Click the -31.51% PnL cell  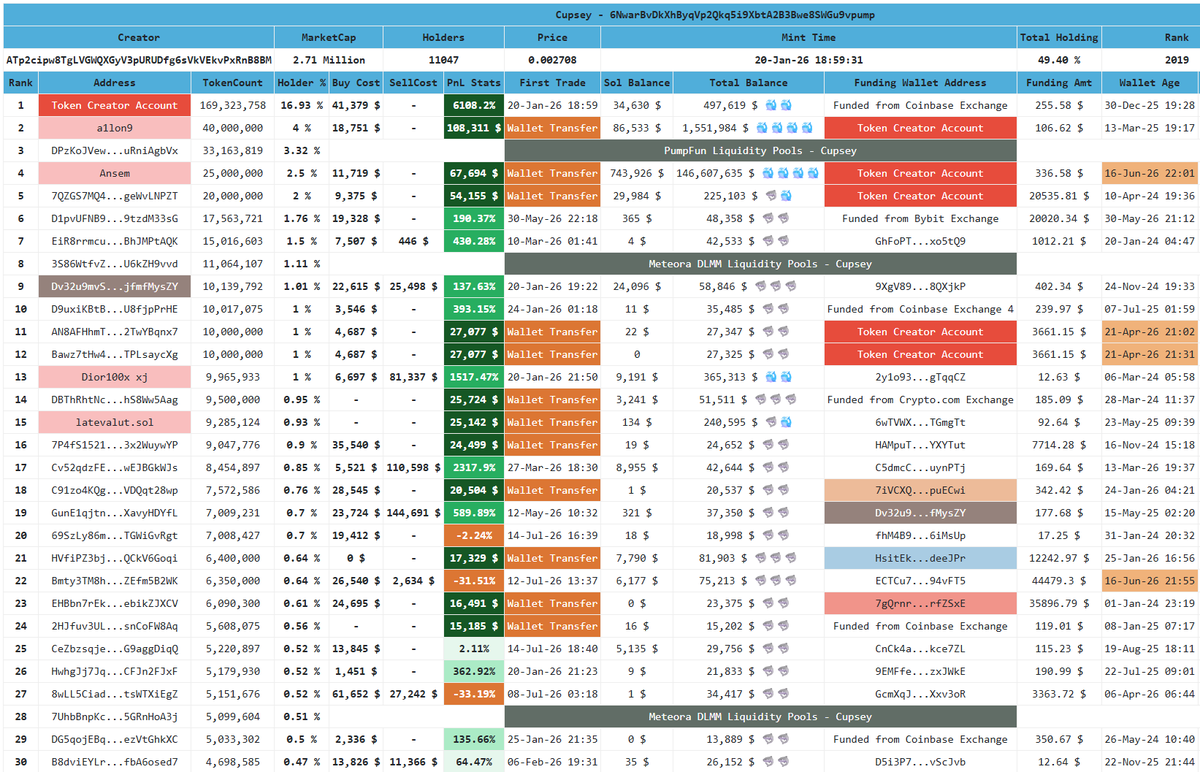[473, 581]
